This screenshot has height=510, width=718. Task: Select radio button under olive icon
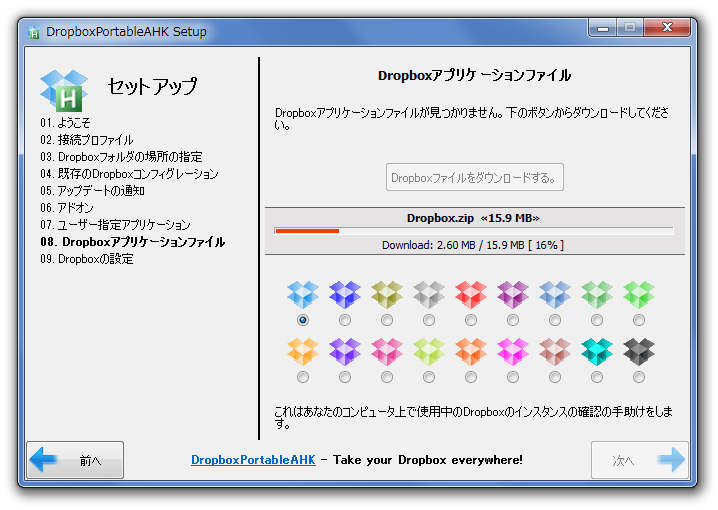click(x=387, y=320)
